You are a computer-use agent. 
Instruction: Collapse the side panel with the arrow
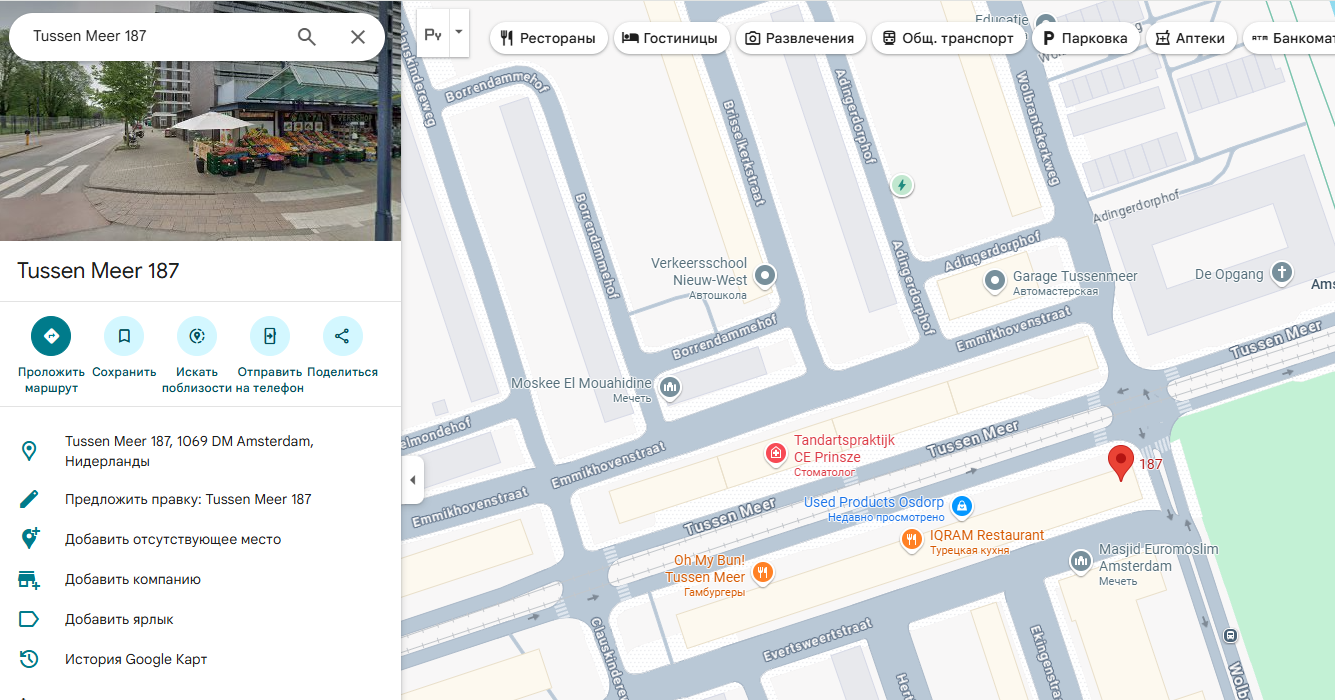(413, 480)
